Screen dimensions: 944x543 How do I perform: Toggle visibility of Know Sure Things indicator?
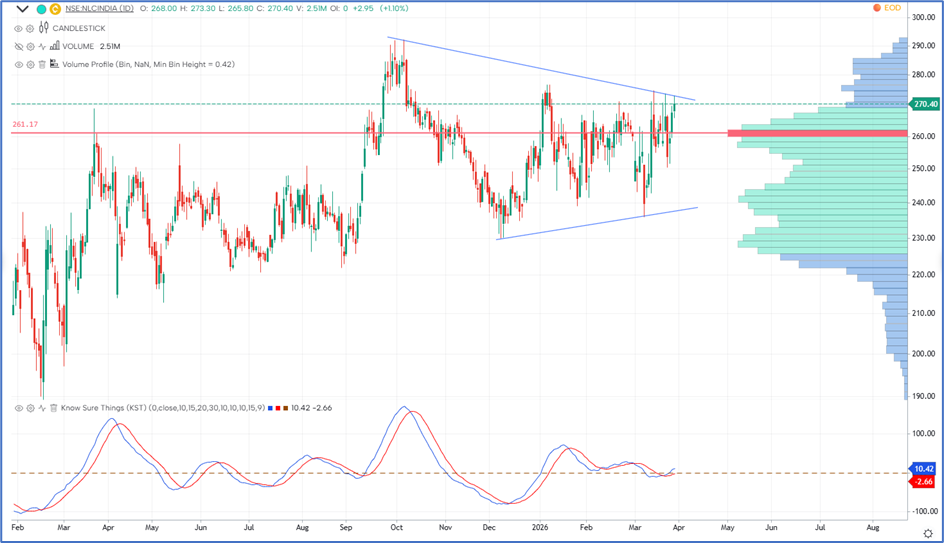tap(18, 408)
